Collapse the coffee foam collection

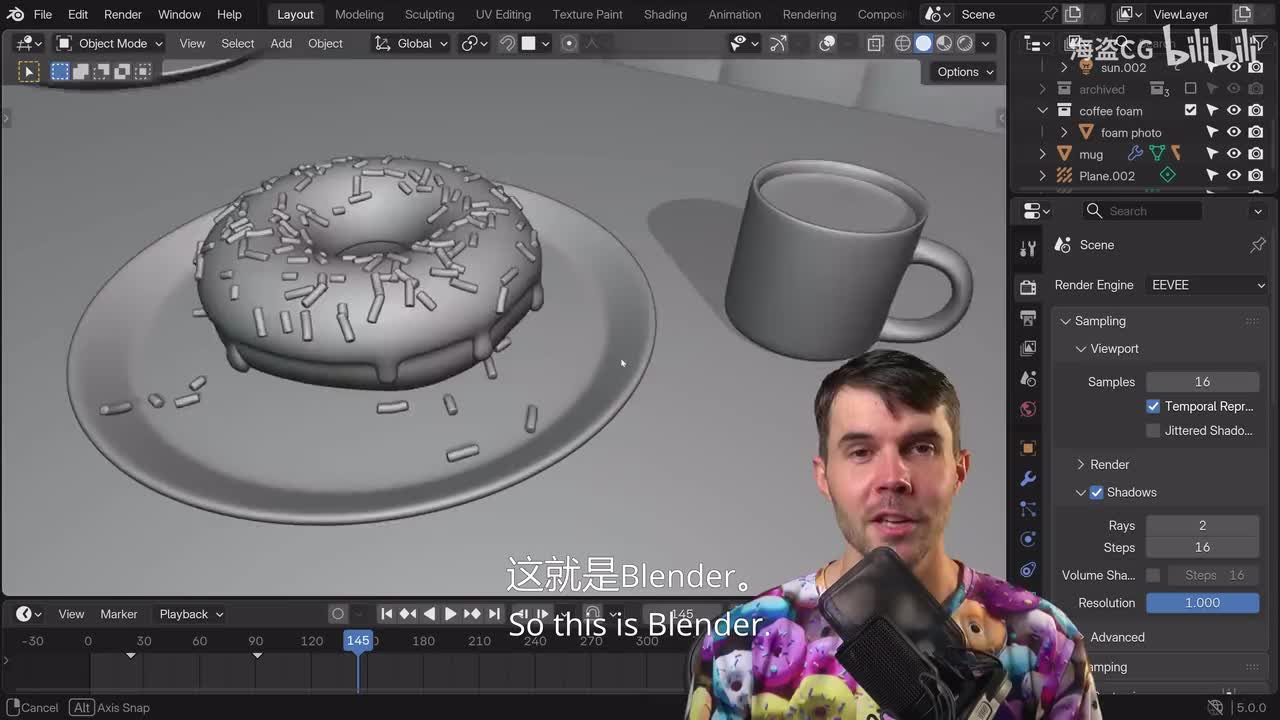tap(1043, 111)
